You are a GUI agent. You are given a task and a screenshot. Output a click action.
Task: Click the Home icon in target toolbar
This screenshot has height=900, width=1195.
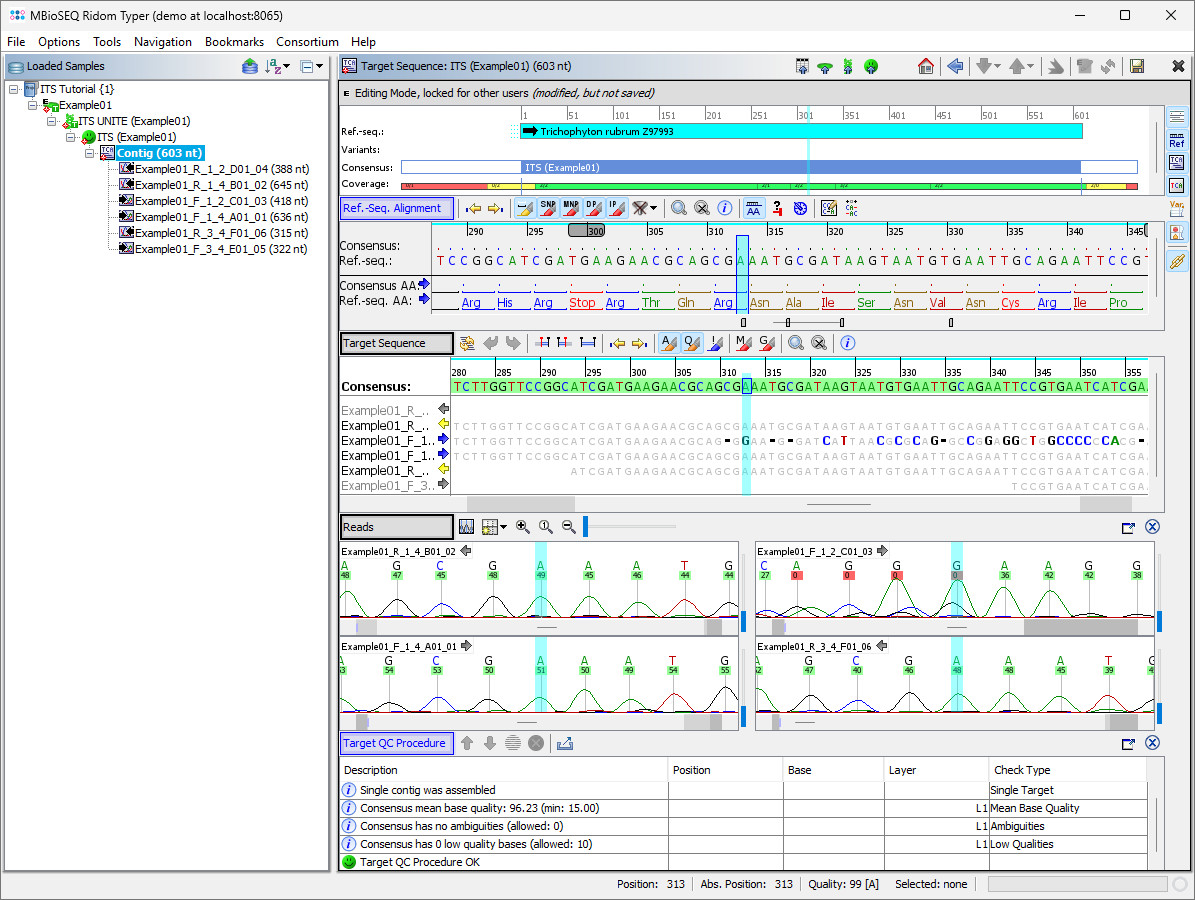coord(926,66)
